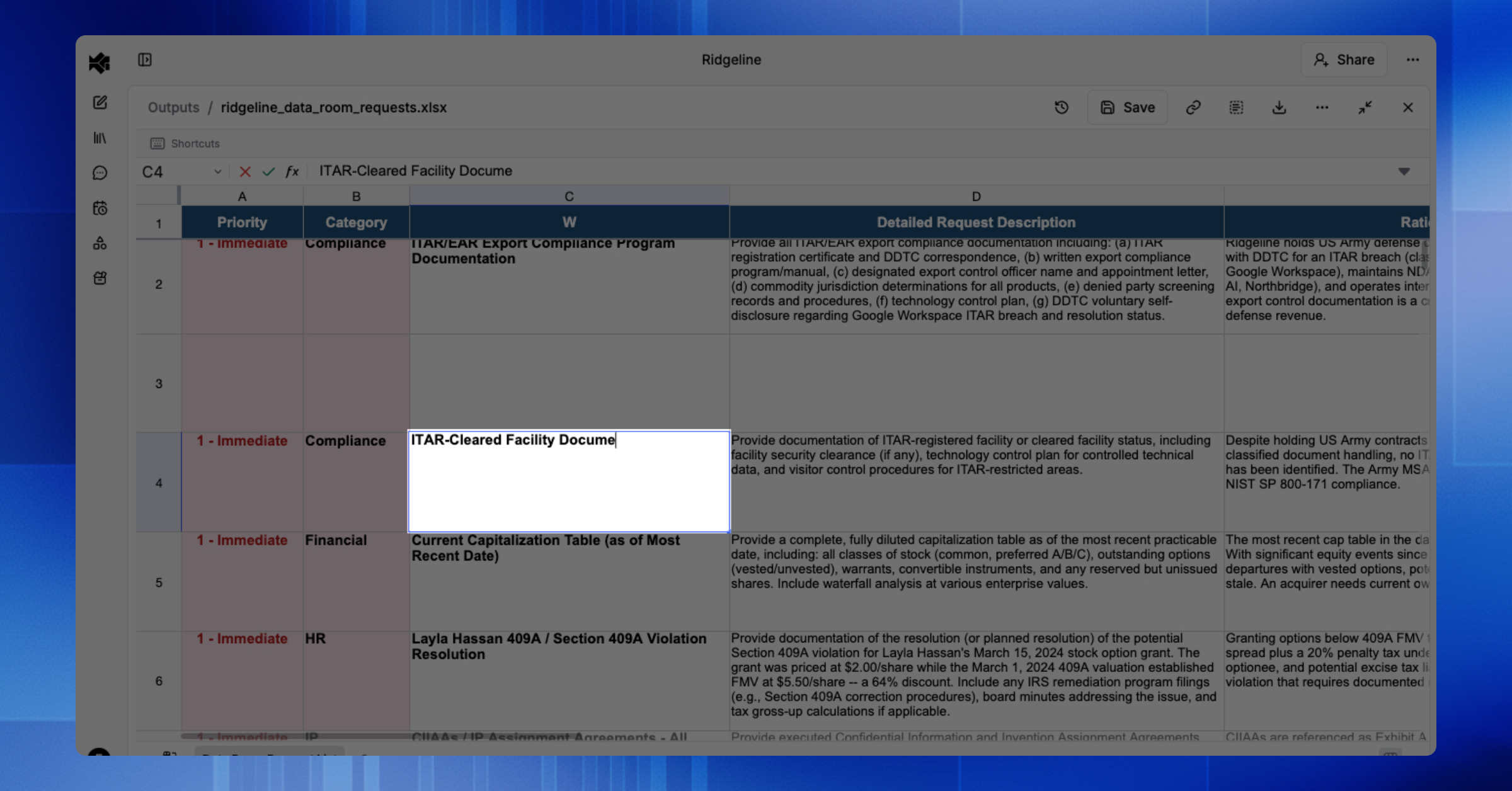Click Current Capitalization Table cell

569,582
